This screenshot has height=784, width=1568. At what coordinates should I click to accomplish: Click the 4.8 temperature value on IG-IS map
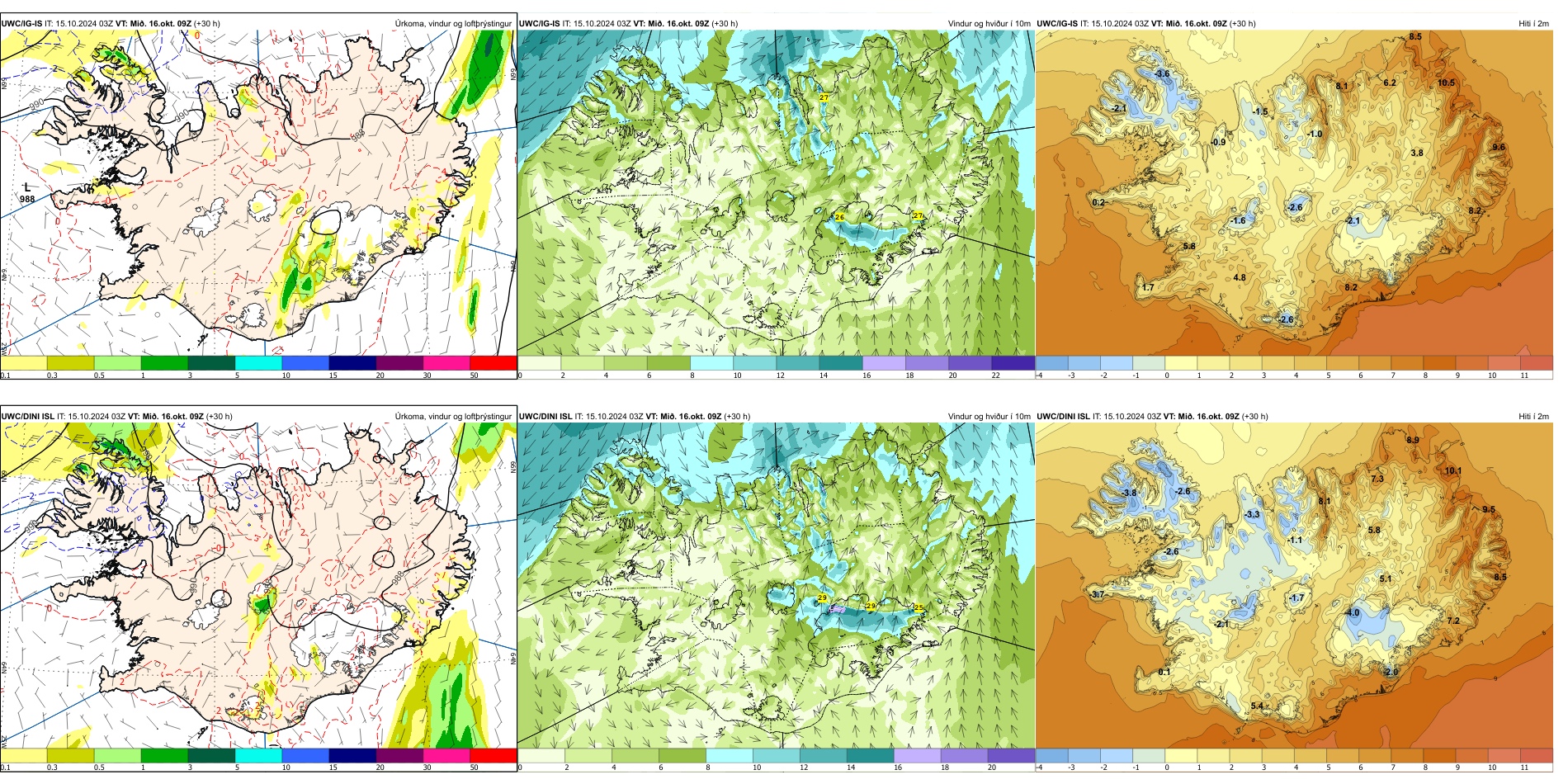click(x=1239, y=278)
